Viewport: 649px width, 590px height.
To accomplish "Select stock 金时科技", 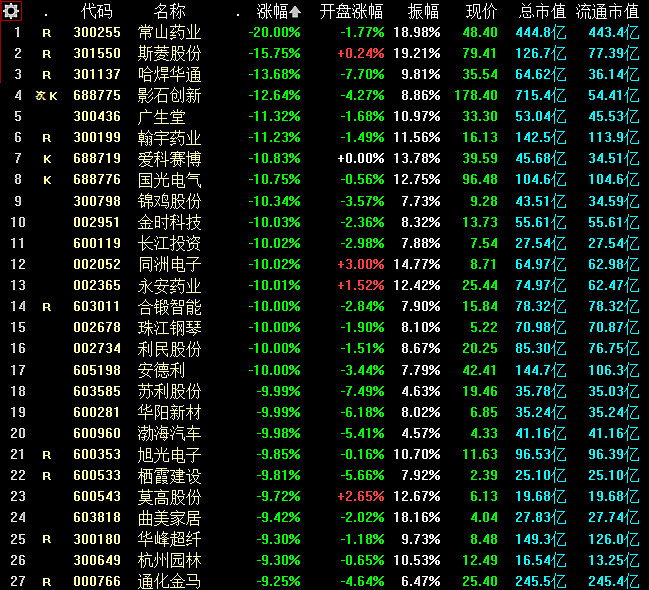I will pos(169,222).
